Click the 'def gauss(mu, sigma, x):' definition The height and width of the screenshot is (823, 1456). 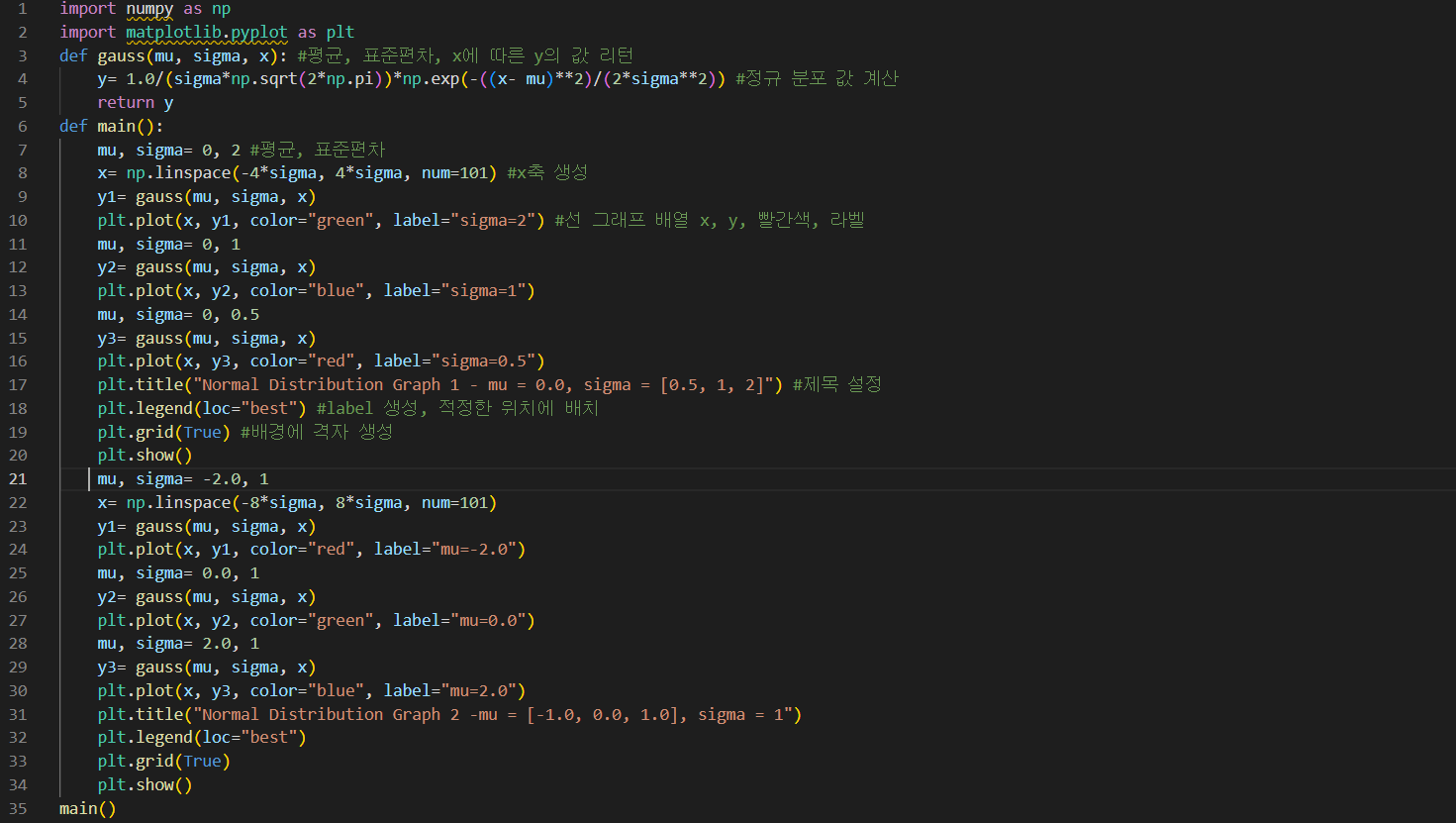click(174, 55)
